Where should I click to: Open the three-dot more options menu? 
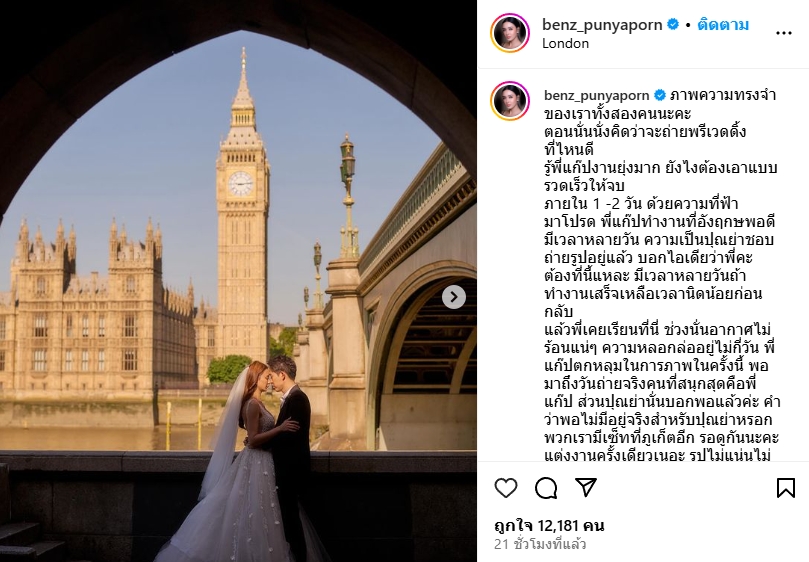(783, 33)
